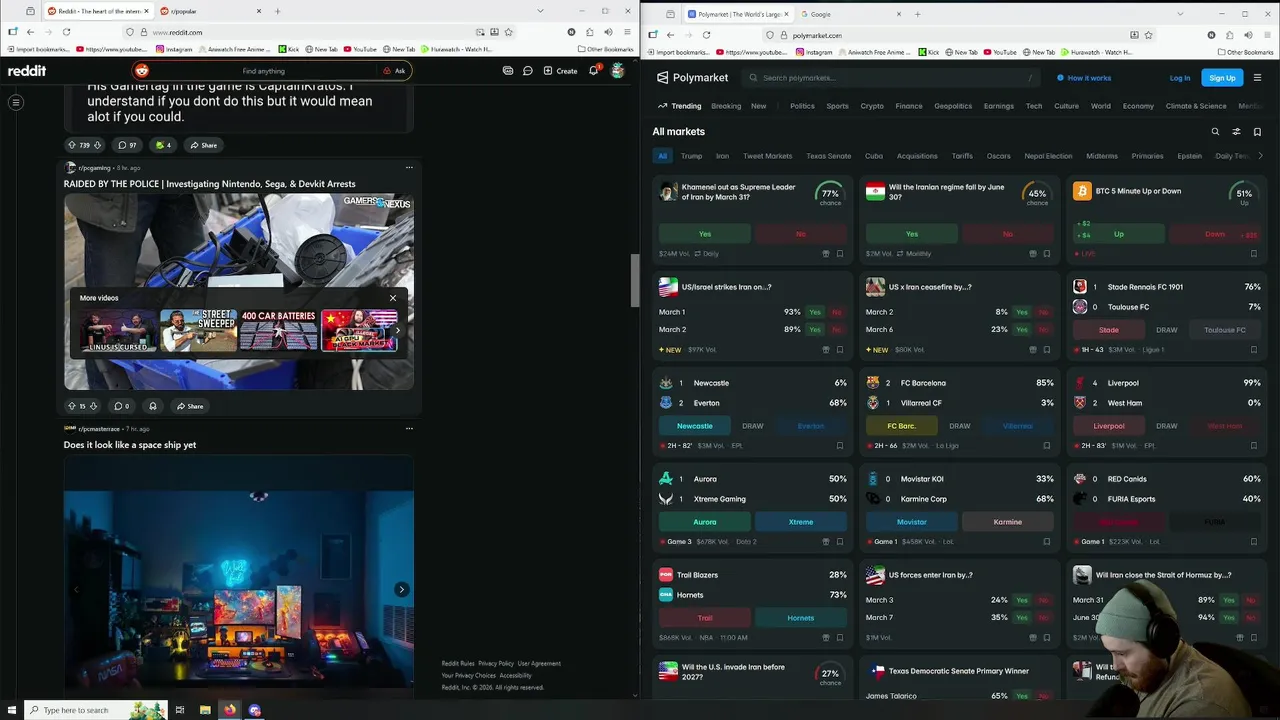
Task: Upvote the RAIDED BY THE POLICE post
Action: 71,406
